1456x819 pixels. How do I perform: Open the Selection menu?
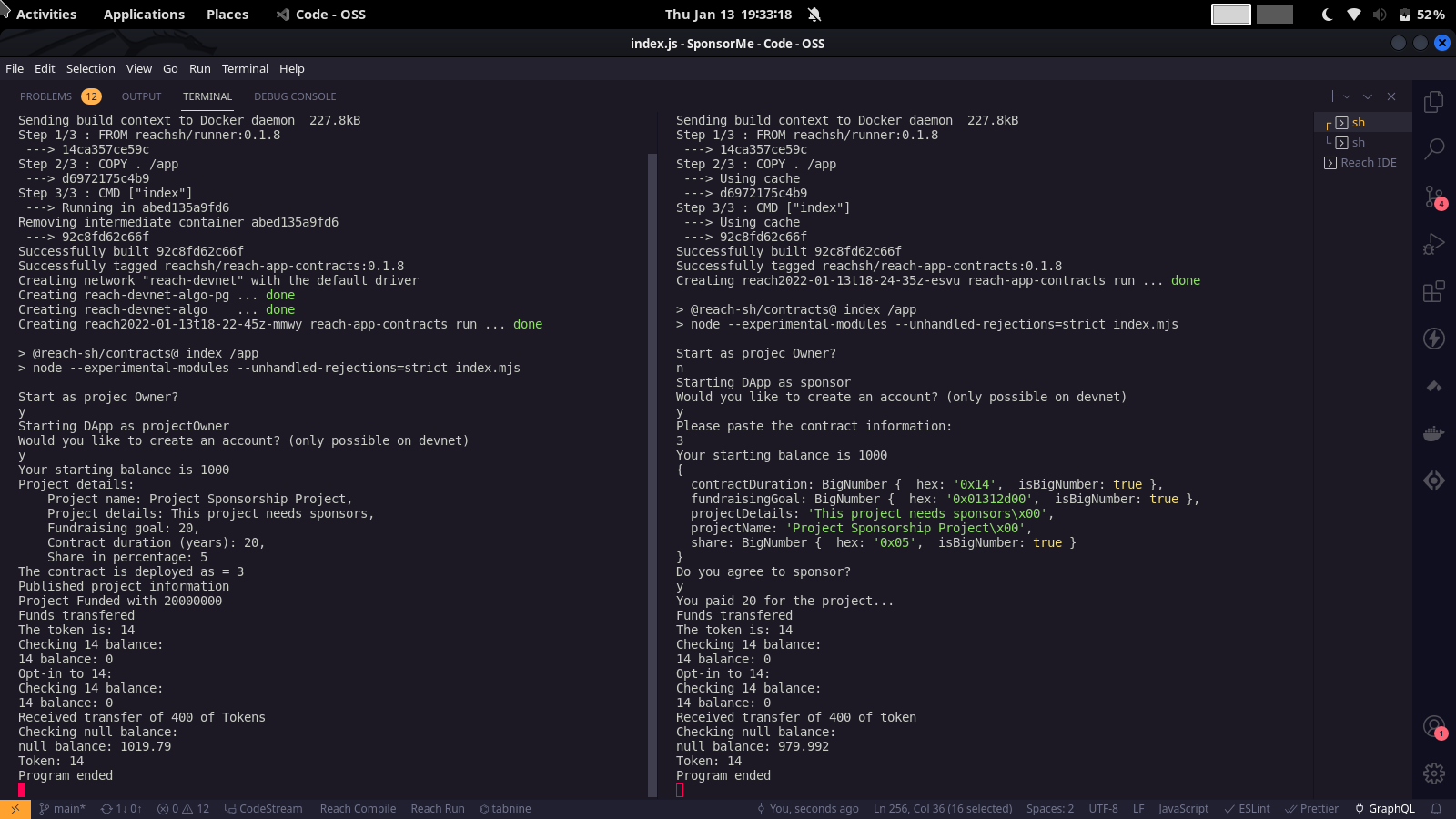coord(90,69)
